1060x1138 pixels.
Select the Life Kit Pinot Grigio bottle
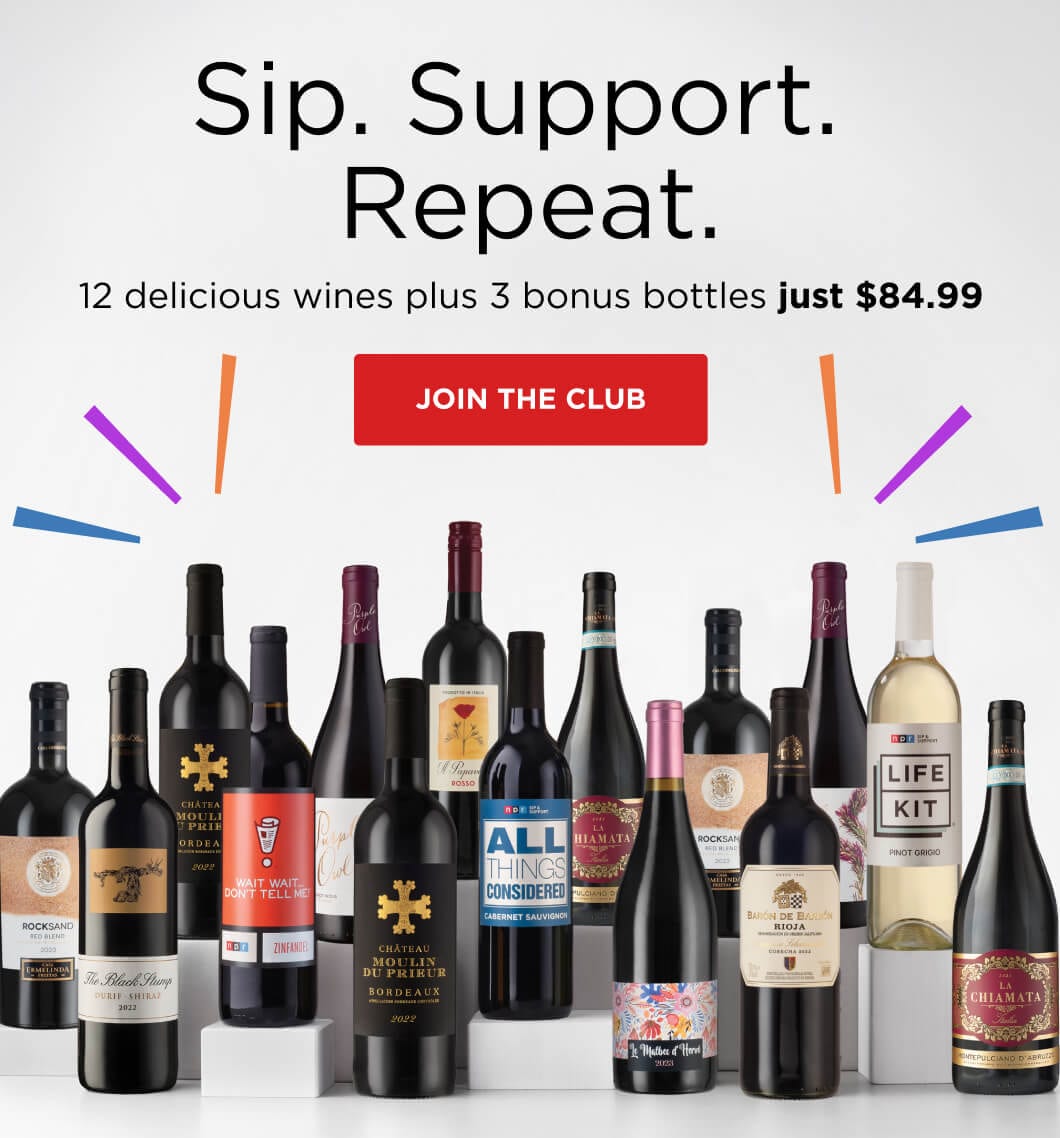[914, 756]
